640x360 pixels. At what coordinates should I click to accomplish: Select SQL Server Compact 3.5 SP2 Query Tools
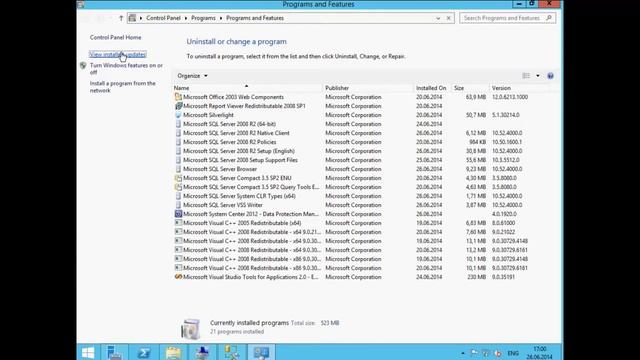point(351,187)
